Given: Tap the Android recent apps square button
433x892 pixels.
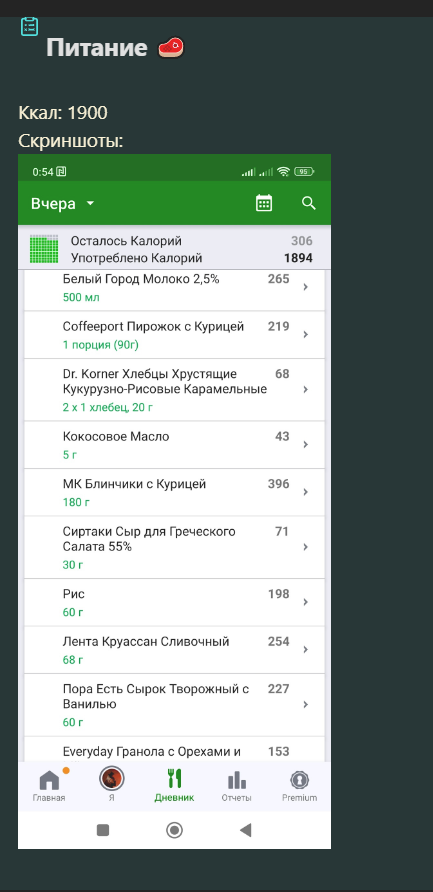Looking at the screenshot, I should pyautogui.click(x=103, y=830).
